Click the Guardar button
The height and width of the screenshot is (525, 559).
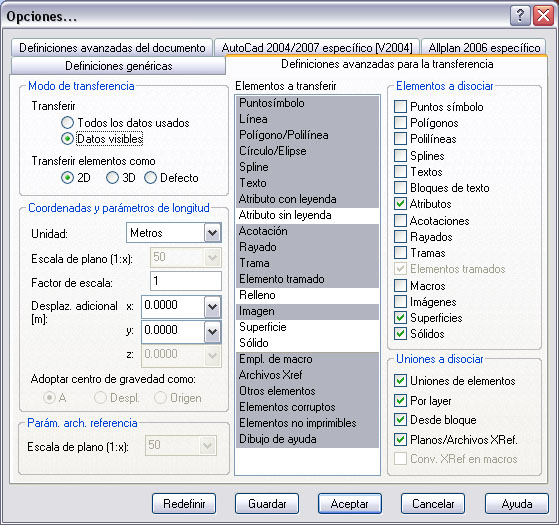tap(267, 504)
